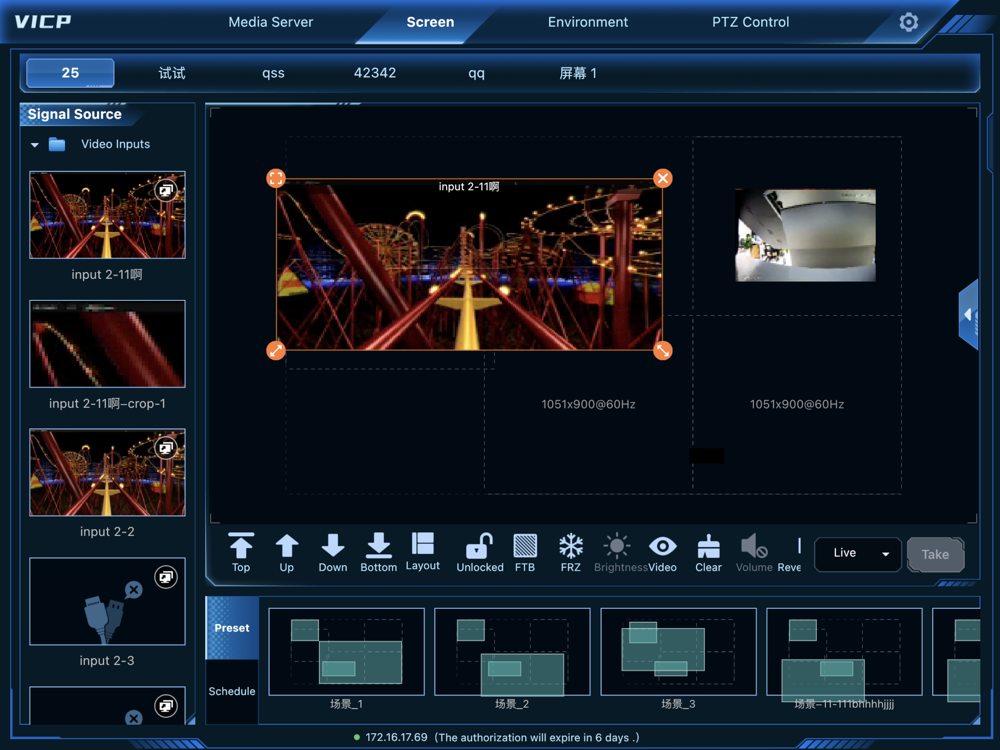Open the PTZ Control tab

click(750, 22)
